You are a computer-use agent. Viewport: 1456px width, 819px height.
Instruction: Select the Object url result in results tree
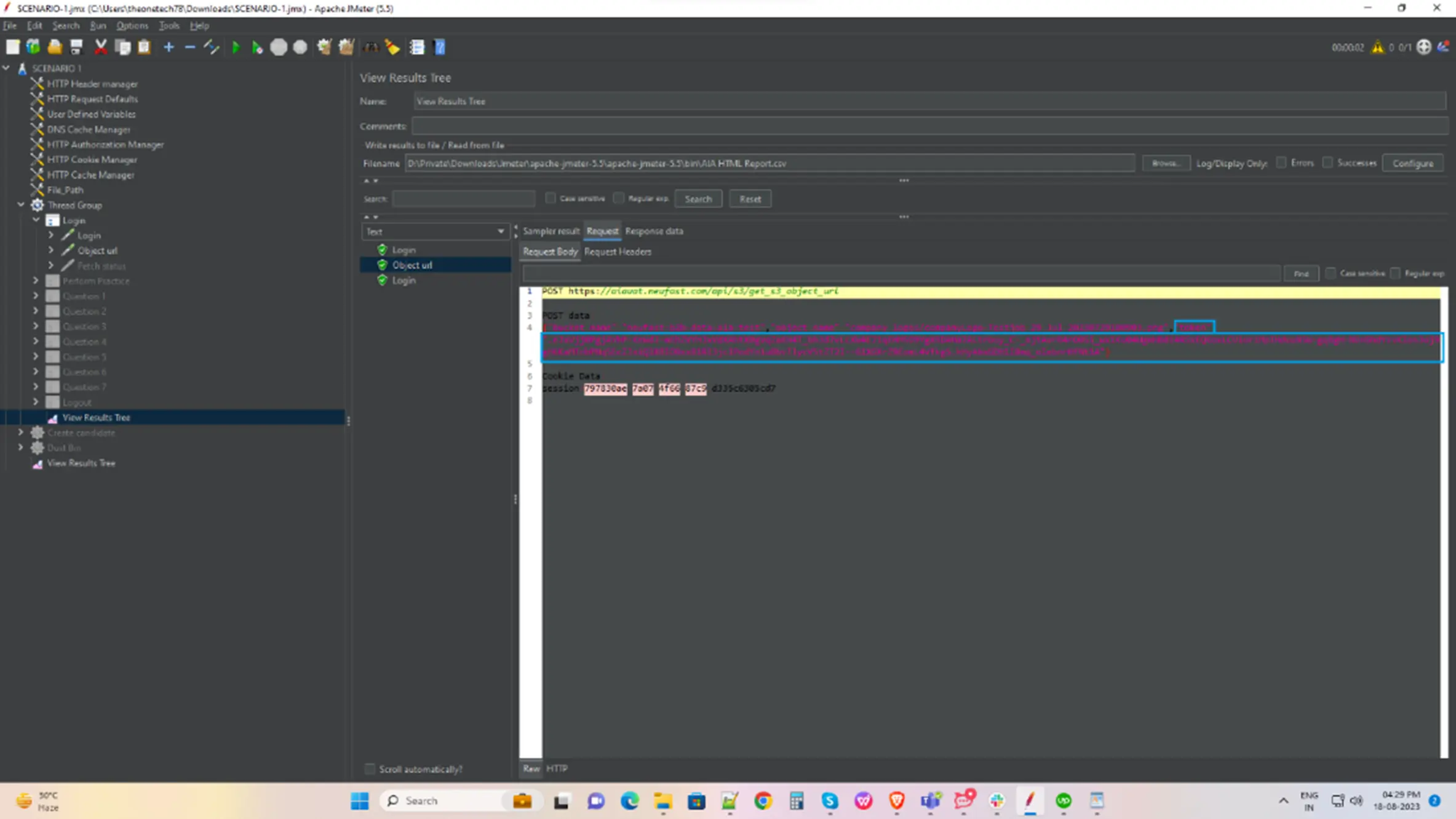pos(412,265)
